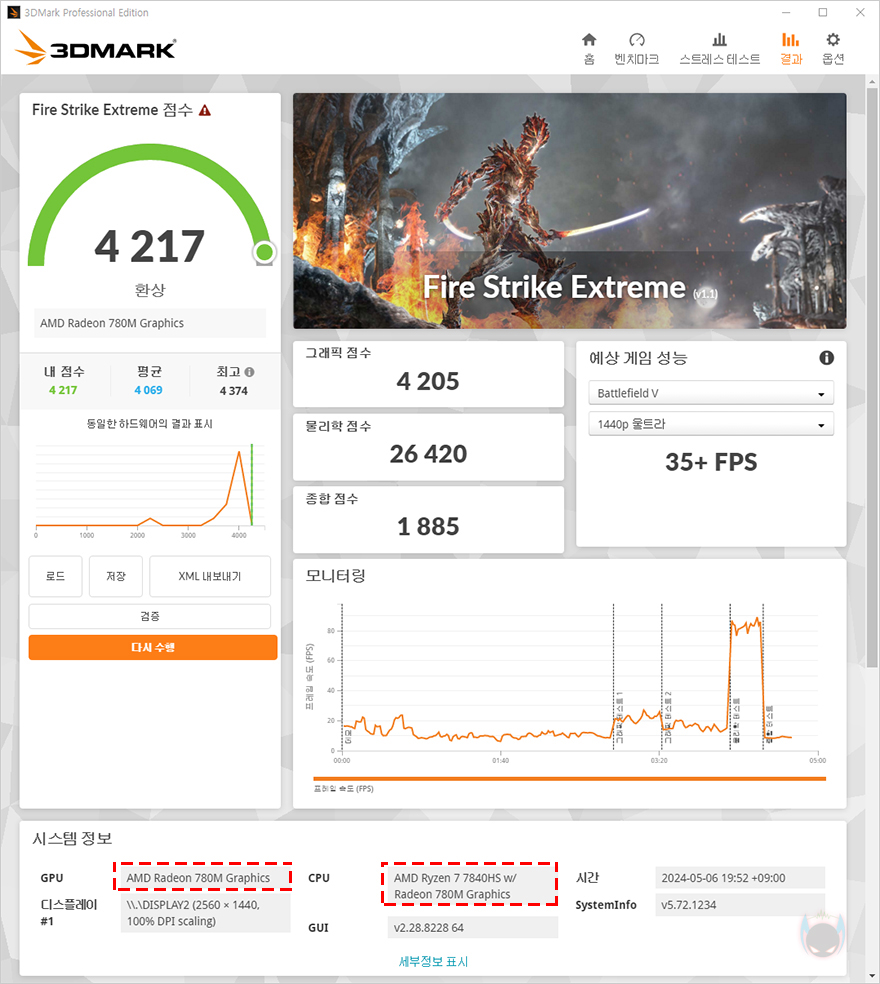Open the Battlefield V game dropdown
Viewport: 880px width, 984px height.
point(711,393)
